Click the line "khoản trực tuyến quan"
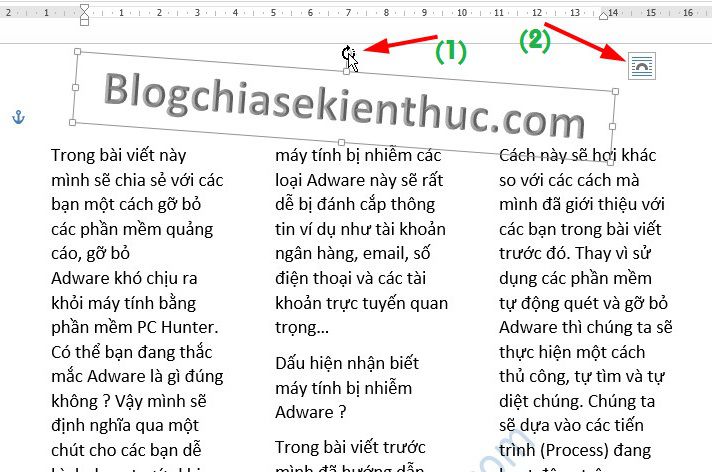Screen dimensions: 712x472 click(361, 303)
